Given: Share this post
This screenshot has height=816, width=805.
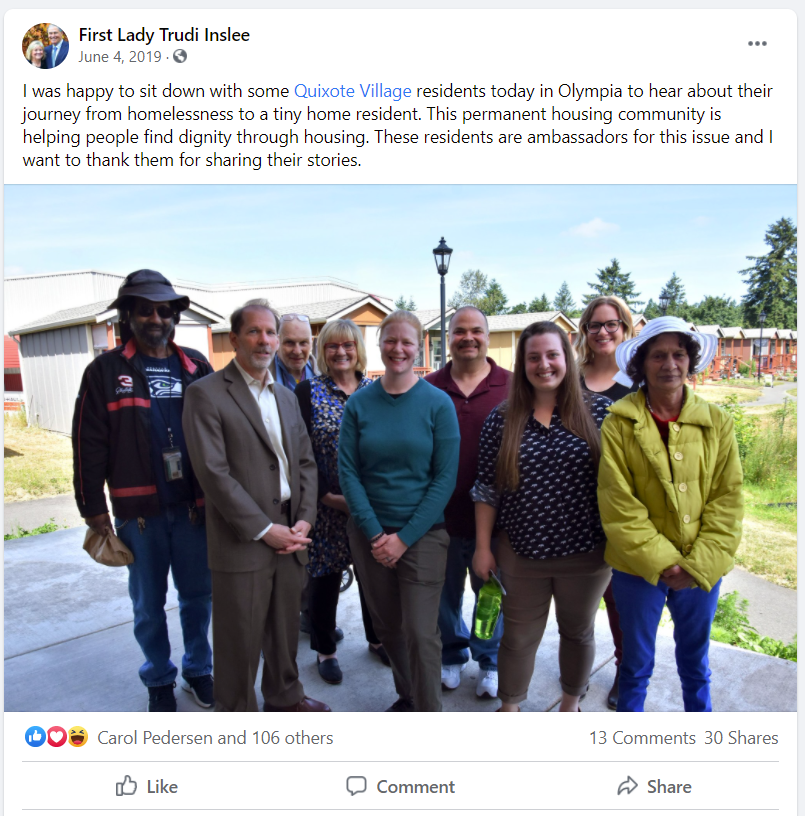Looking at the screenshot, I should [655, 786].
